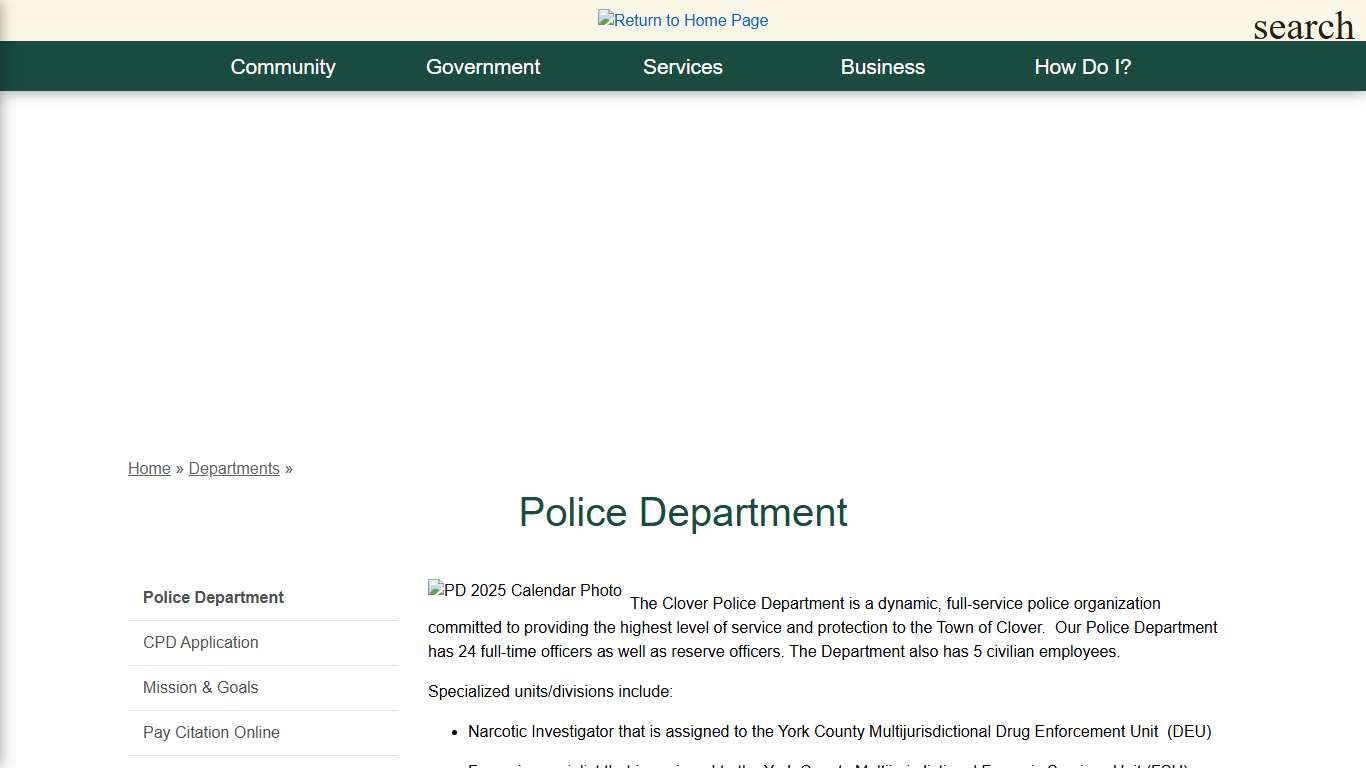
Task: Open Departments from the breadcrumb trail
Action: click(x=234, y=468)
